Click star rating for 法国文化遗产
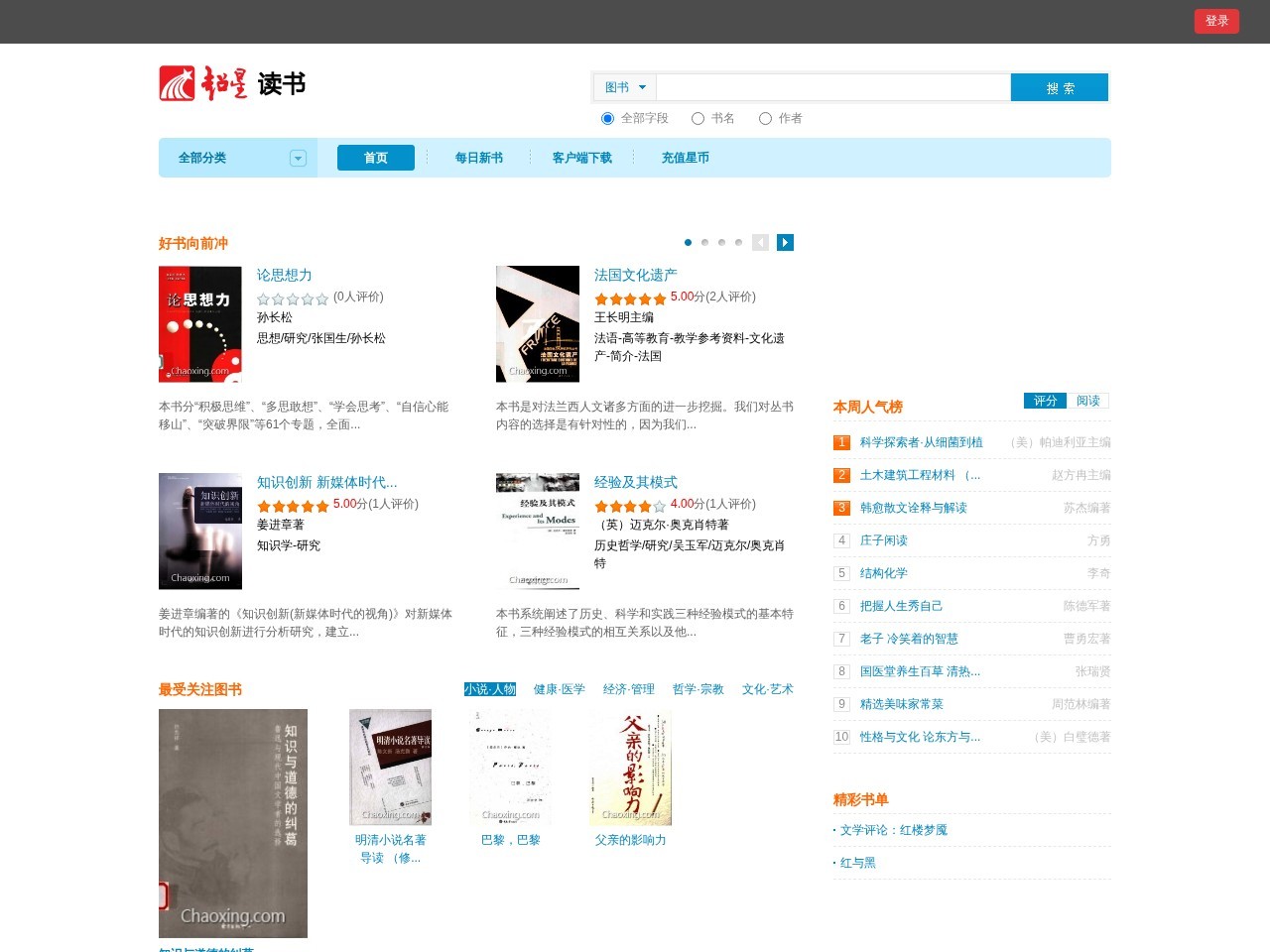 coord(630,298)
